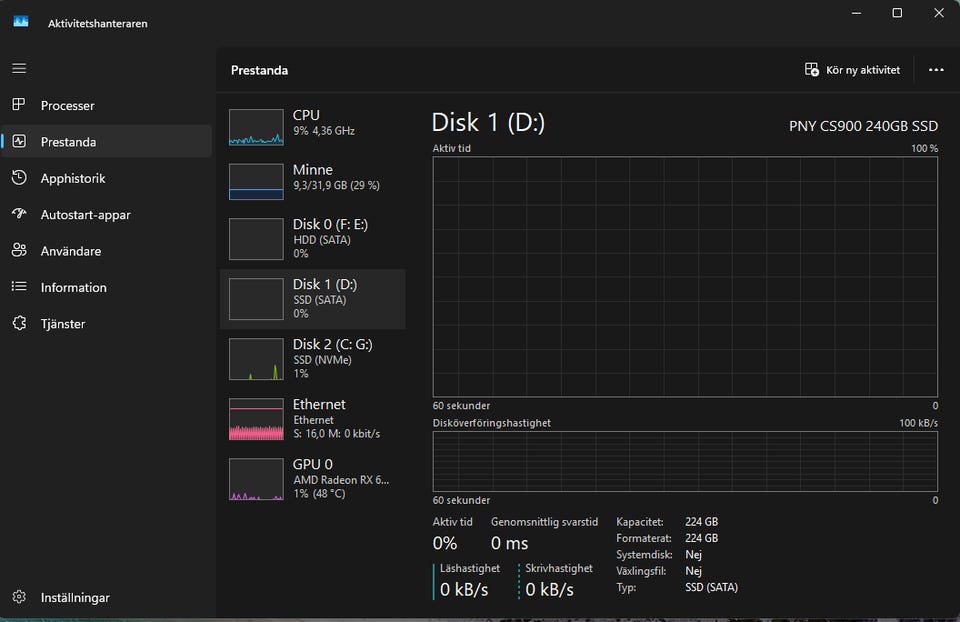This screenshot has height=622, width=960.
Task: Click the HDD (SATA) label
Action: coord(322,240)
